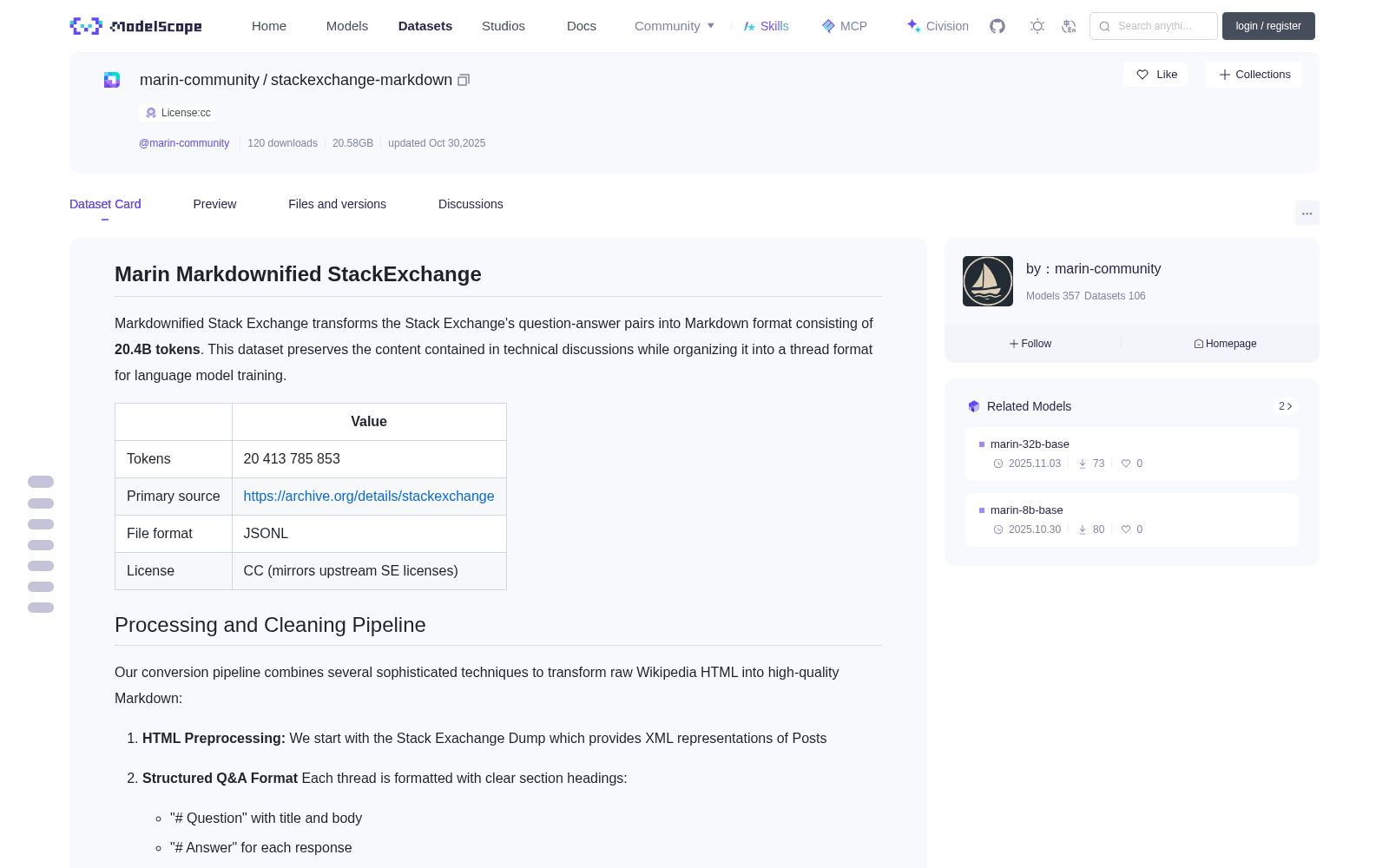Open the Civision page
Image resolution: width=1389 pixels, height=868 pixels.
[x=938, y=26]
